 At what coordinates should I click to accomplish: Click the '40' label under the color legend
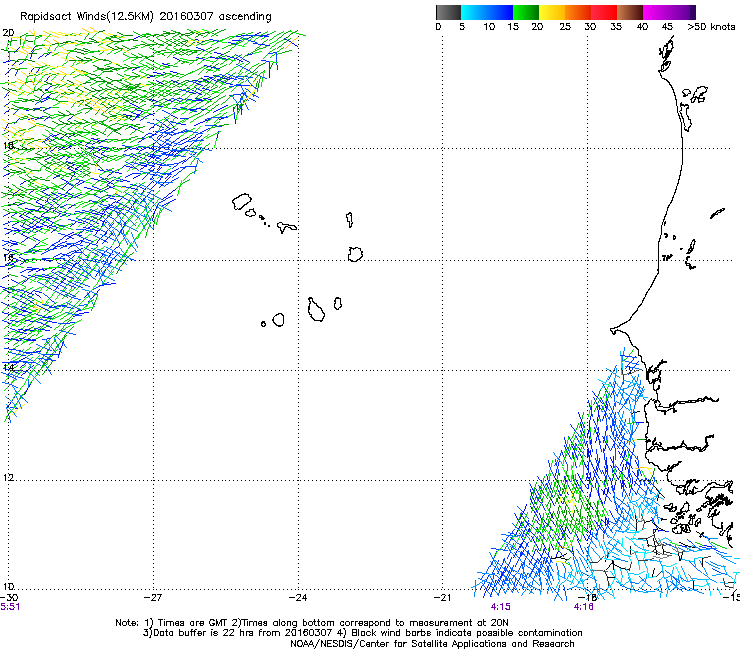click(642, 27)
